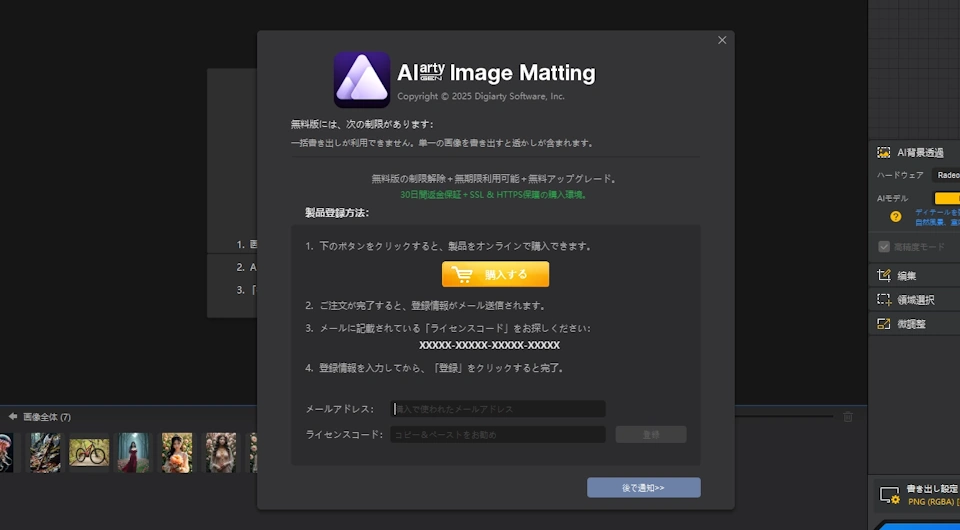Click the Copyright © 2025 Digiarty Software text
Screen dimensions: 960x530
point(481,96)
